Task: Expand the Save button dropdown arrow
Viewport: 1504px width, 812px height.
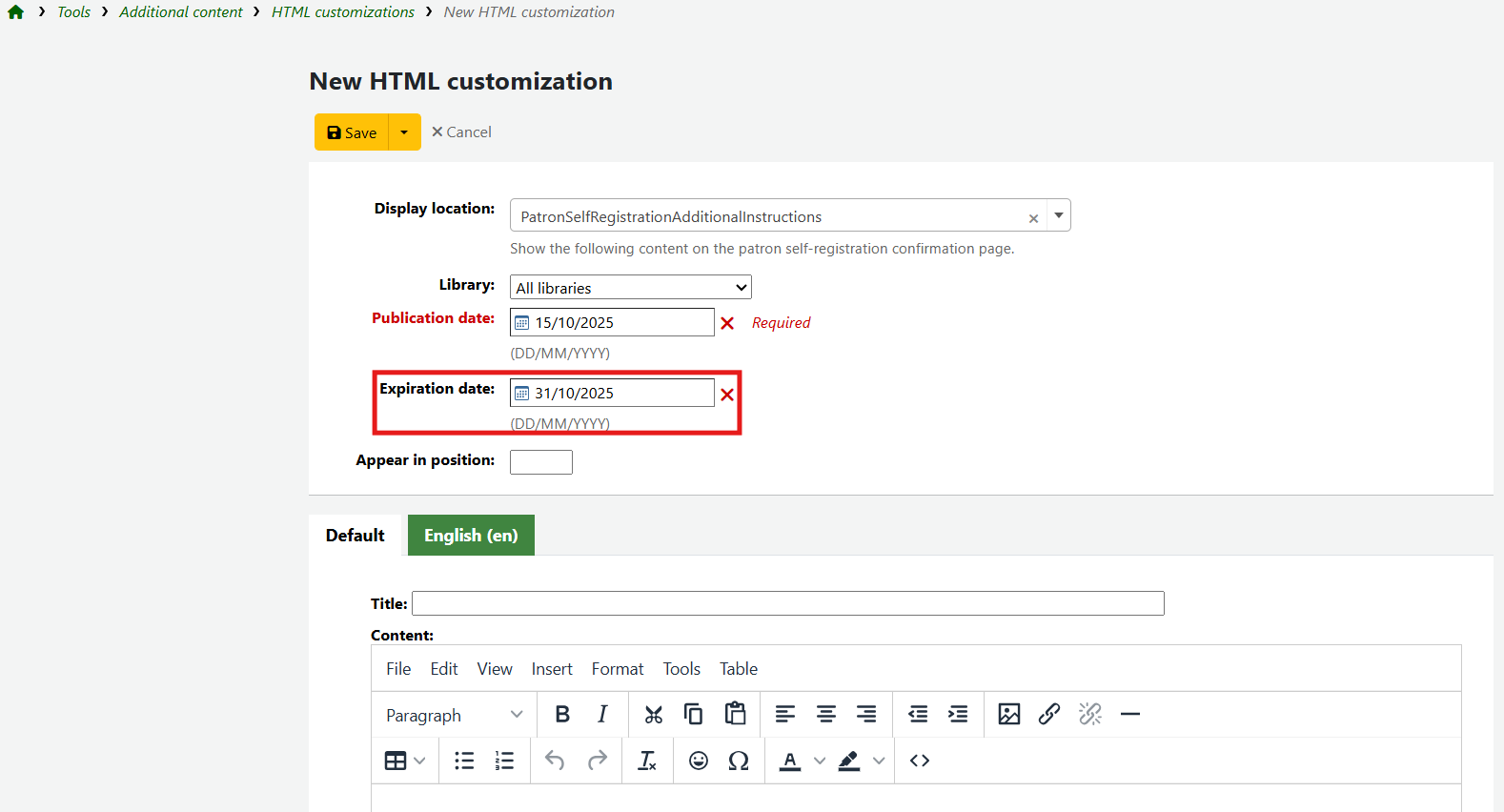Action: (404, 132)
